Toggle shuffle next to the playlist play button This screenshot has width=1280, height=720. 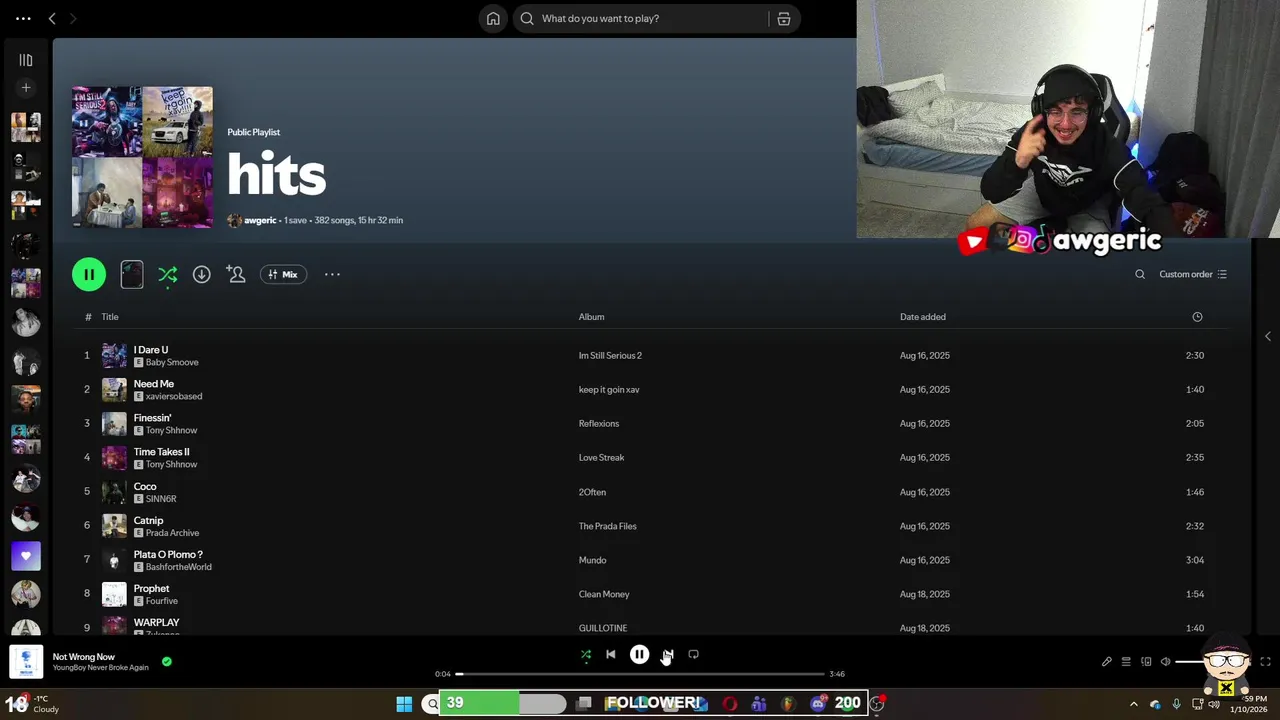167,274
